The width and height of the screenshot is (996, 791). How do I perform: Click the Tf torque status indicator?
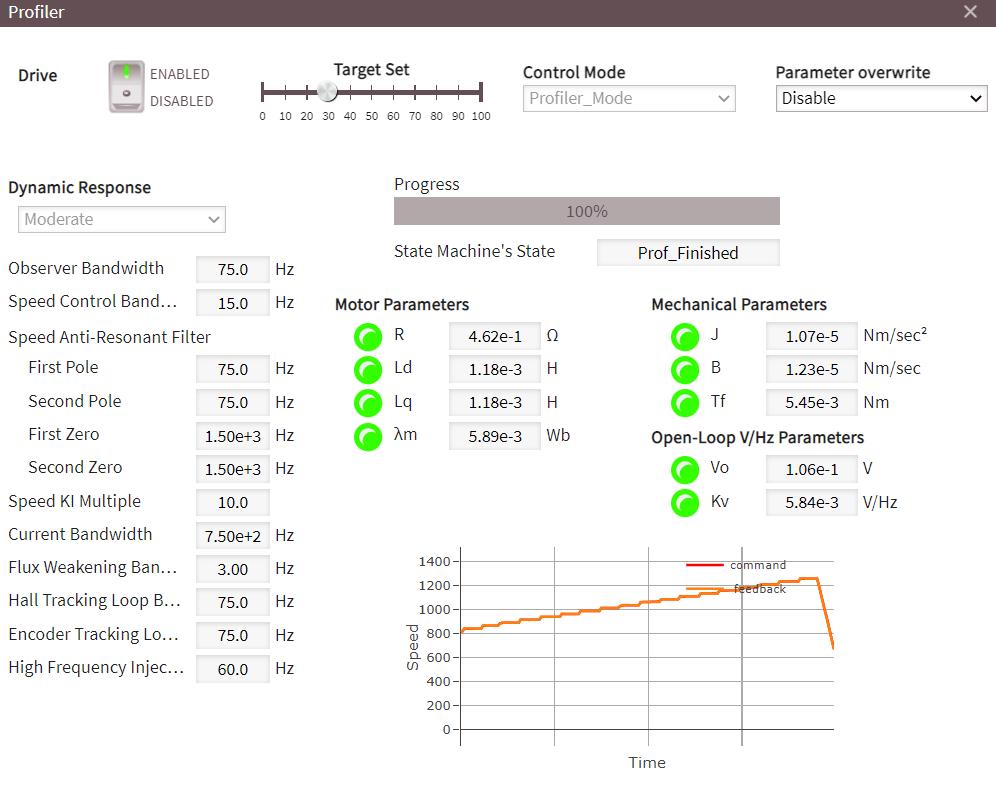(x=685, y=403)
